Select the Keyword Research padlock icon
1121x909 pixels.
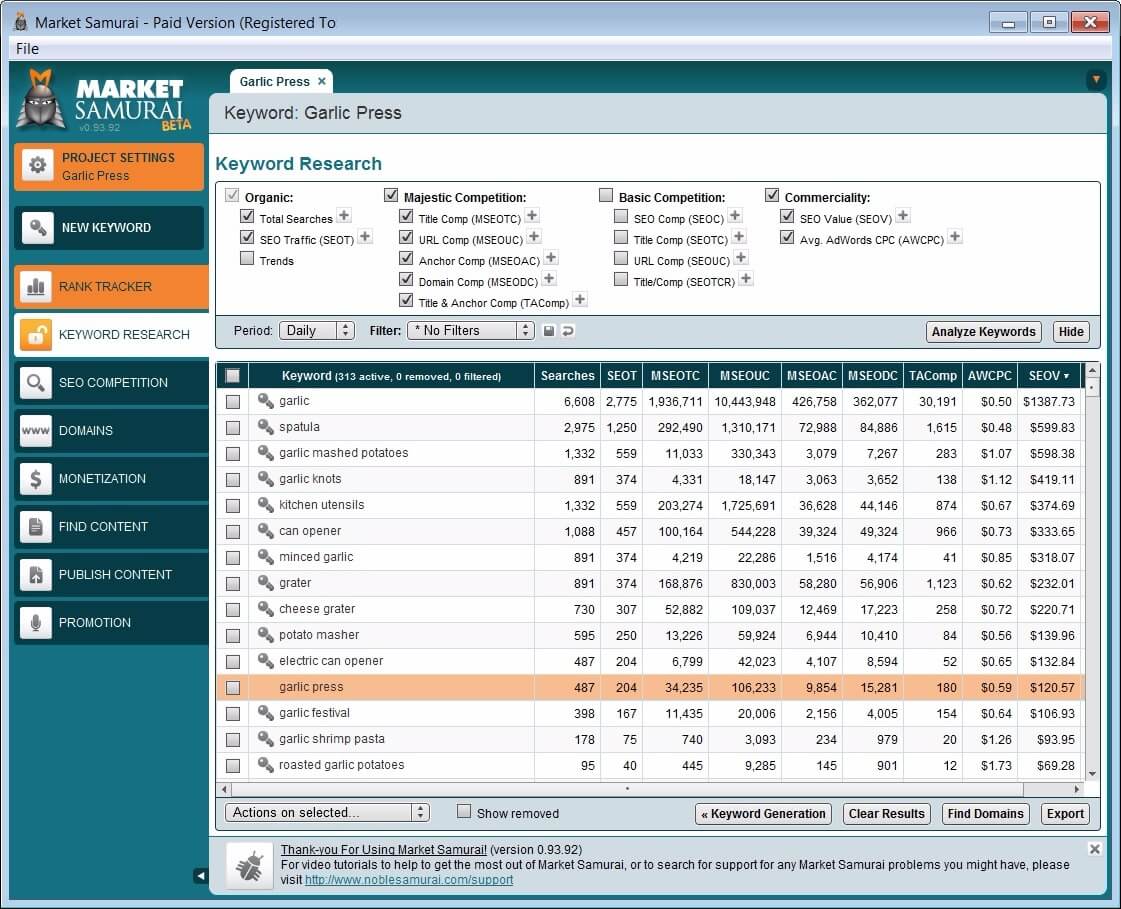click(35, 335)
